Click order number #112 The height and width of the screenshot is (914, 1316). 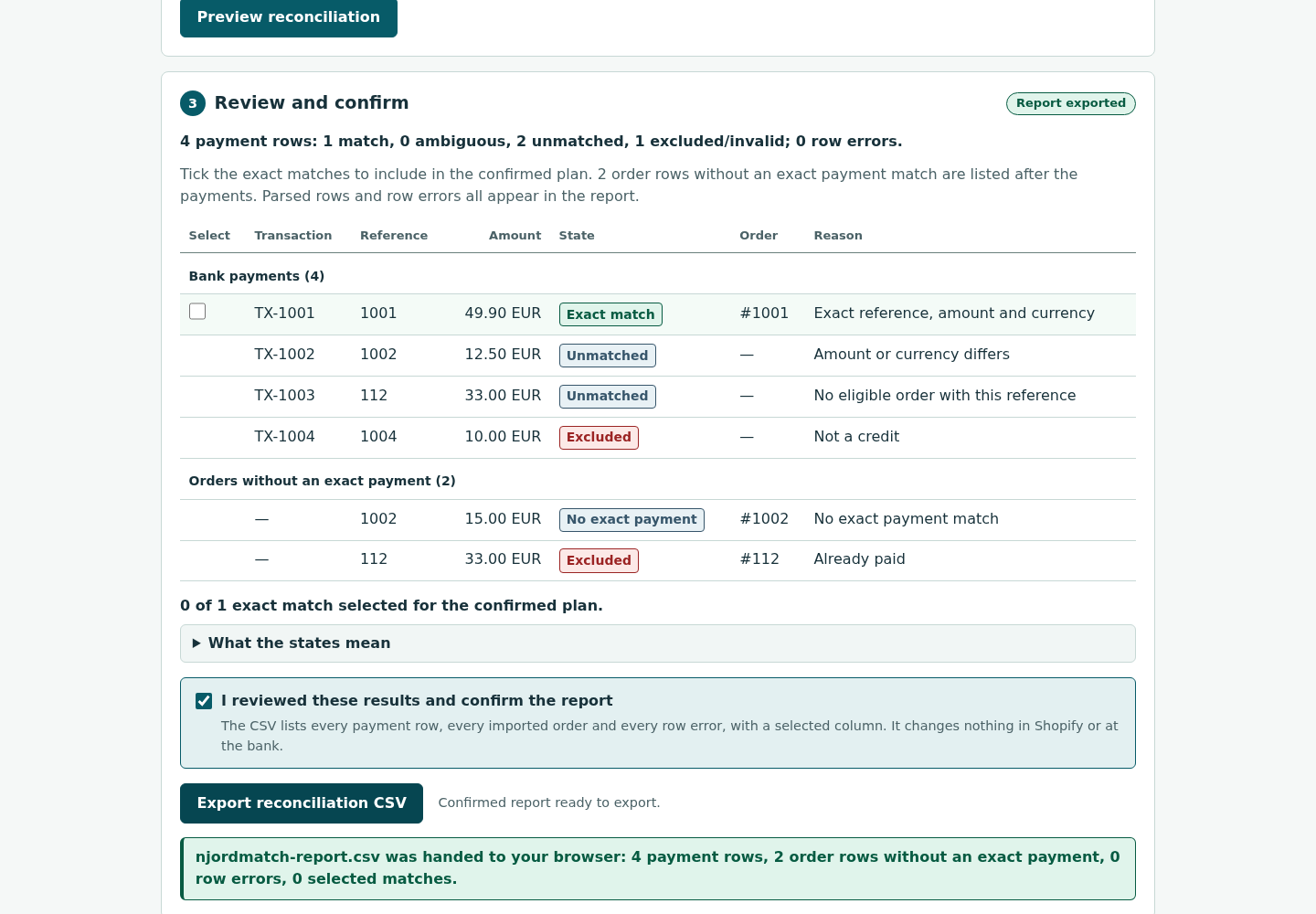point(759,559)
